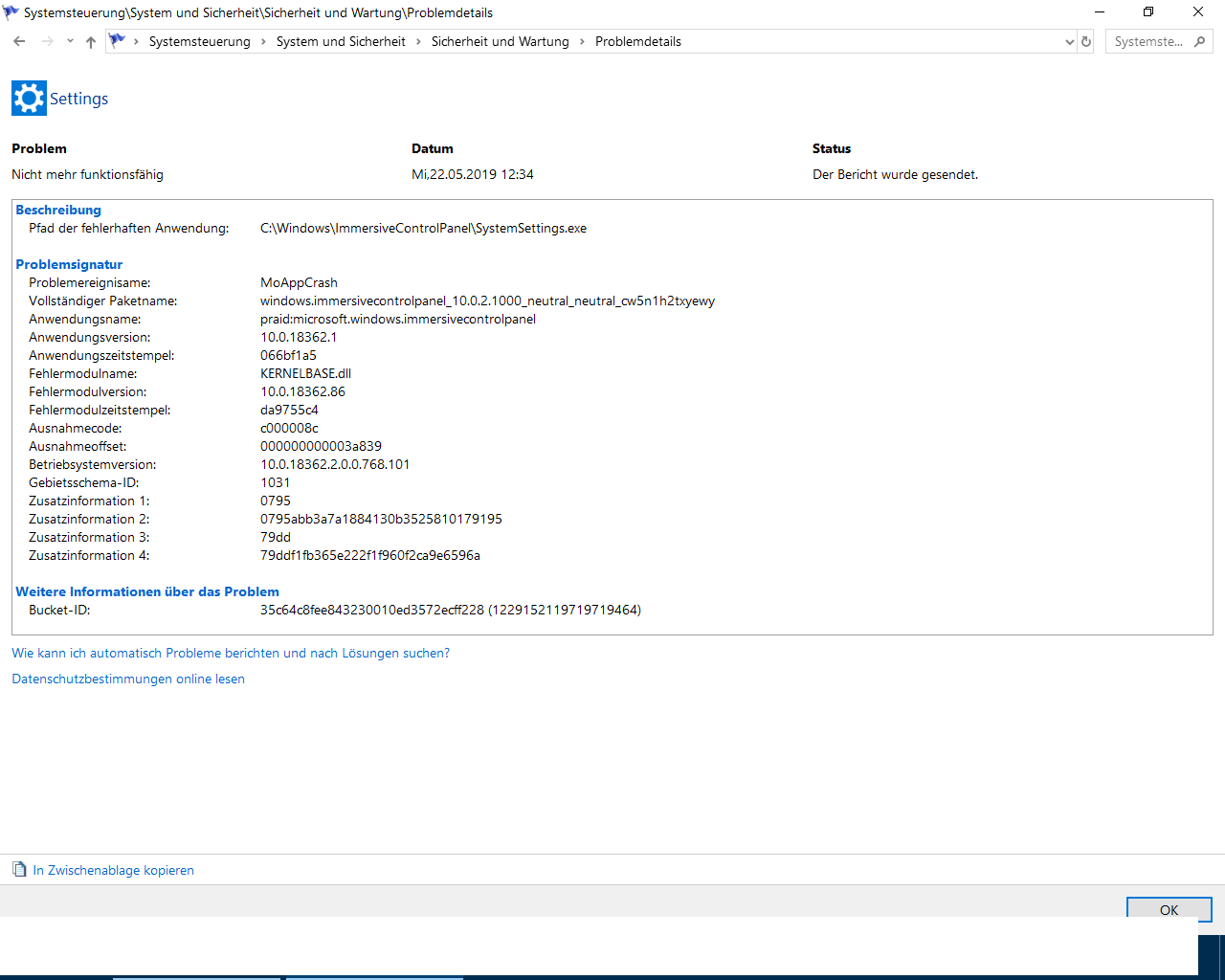Go up one level arrow
1225x980 pixels.
click(91, 41)
